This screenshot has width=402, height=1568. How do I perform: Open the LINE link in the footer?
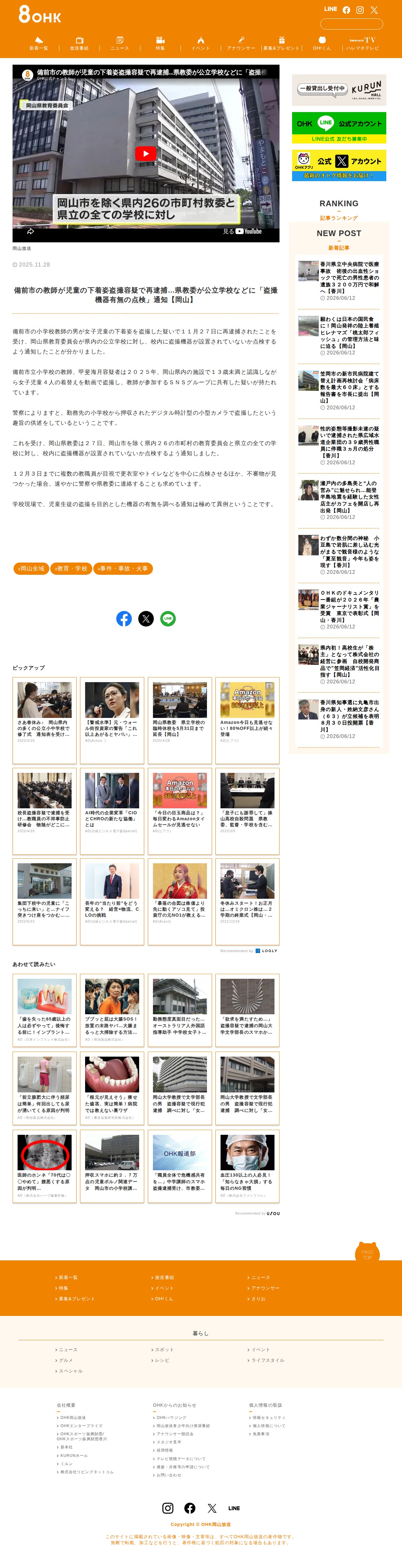click(234, 1508)
